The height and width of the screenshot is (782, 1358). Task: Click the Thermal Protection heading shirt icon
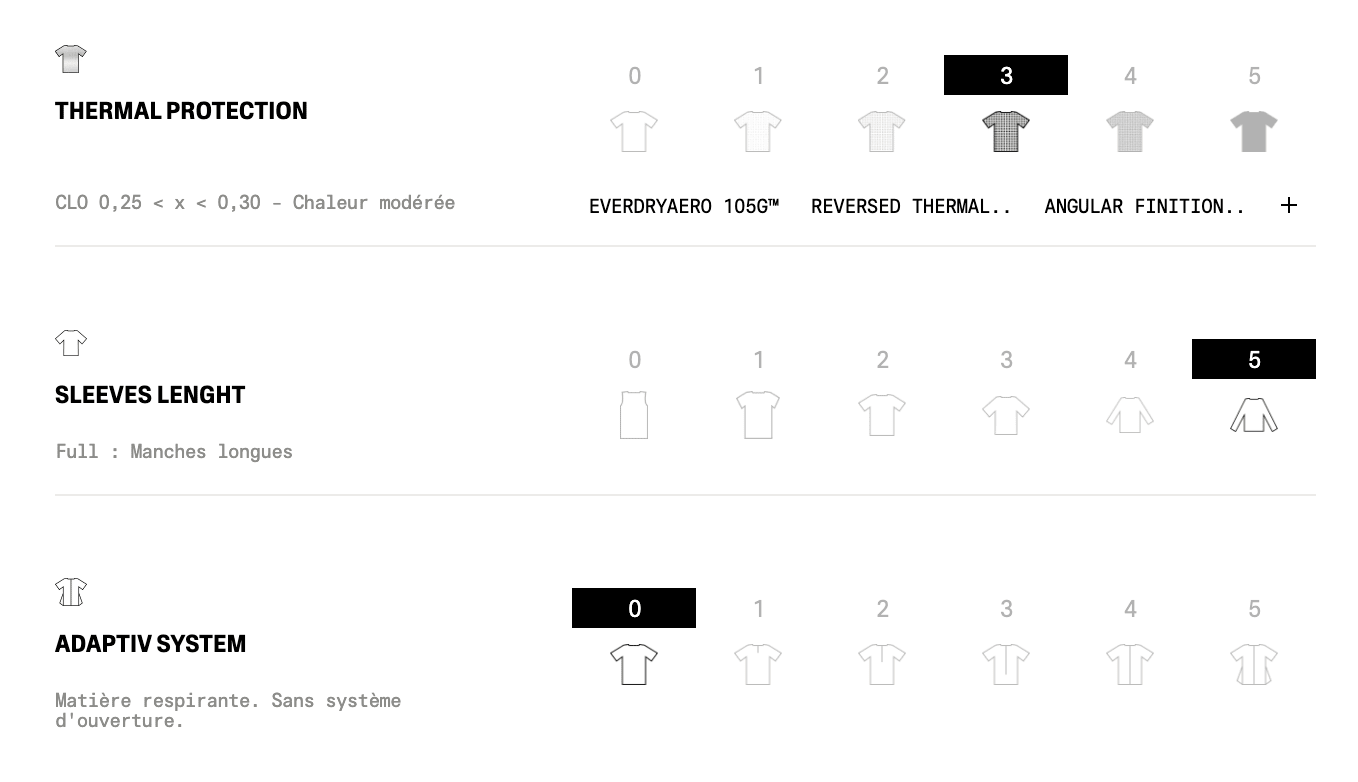pyautogui.click(x=71, y=59)
